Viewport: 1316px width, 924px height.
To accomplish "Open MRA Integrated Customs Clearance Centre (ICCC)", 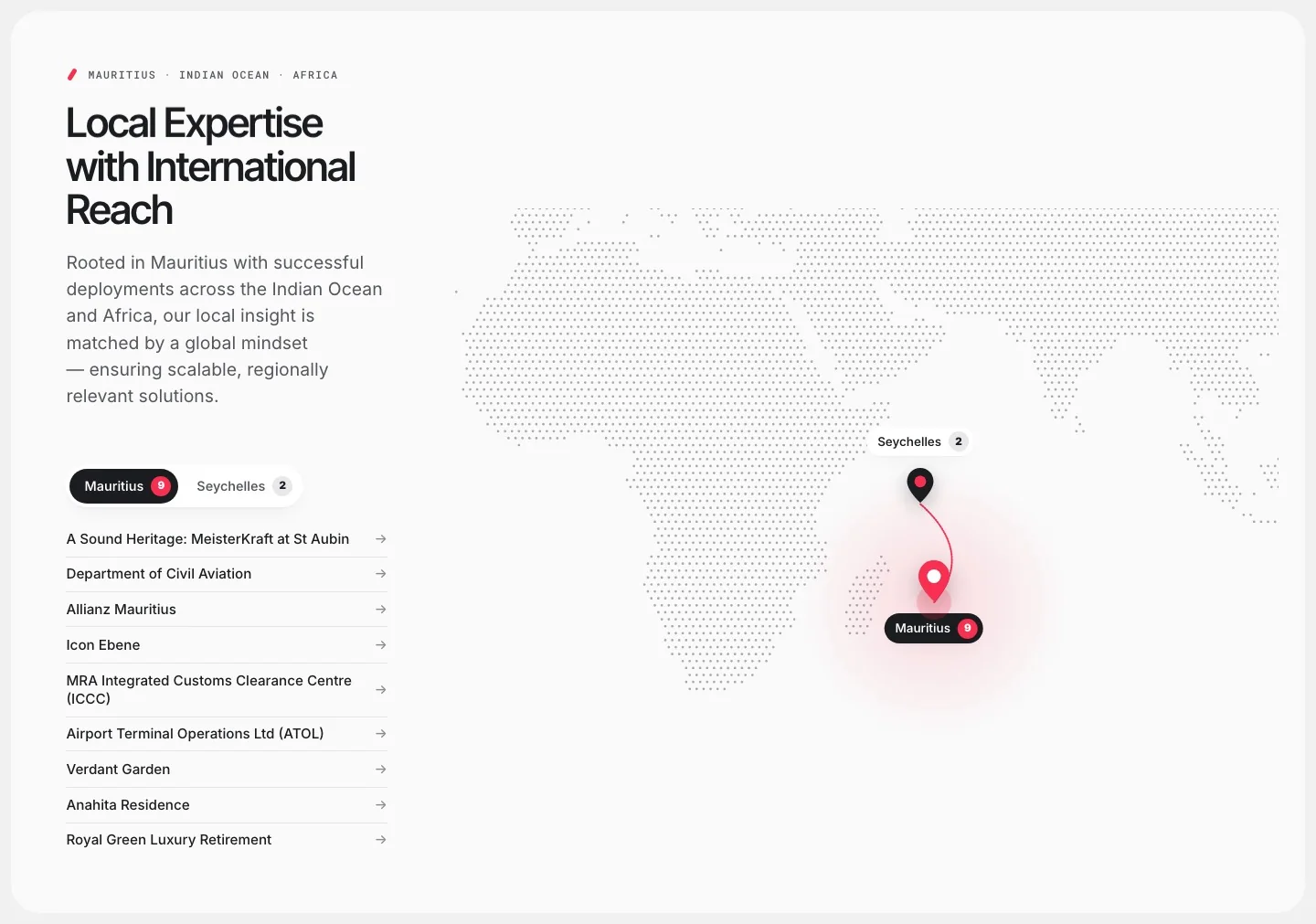I will pos(227,690).
